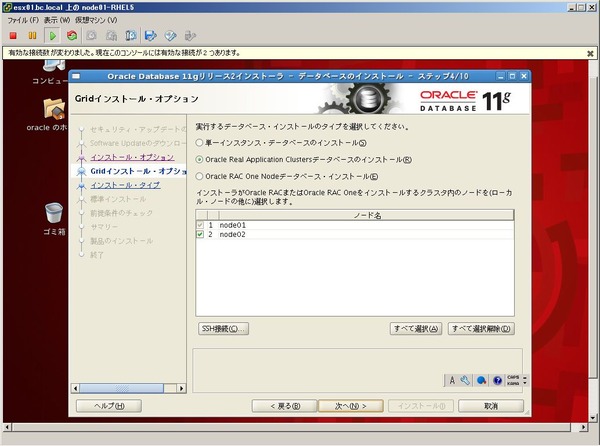Click the console vertical scrollbar down arrow
Screen dimensions: 600x446
point(593,418)
